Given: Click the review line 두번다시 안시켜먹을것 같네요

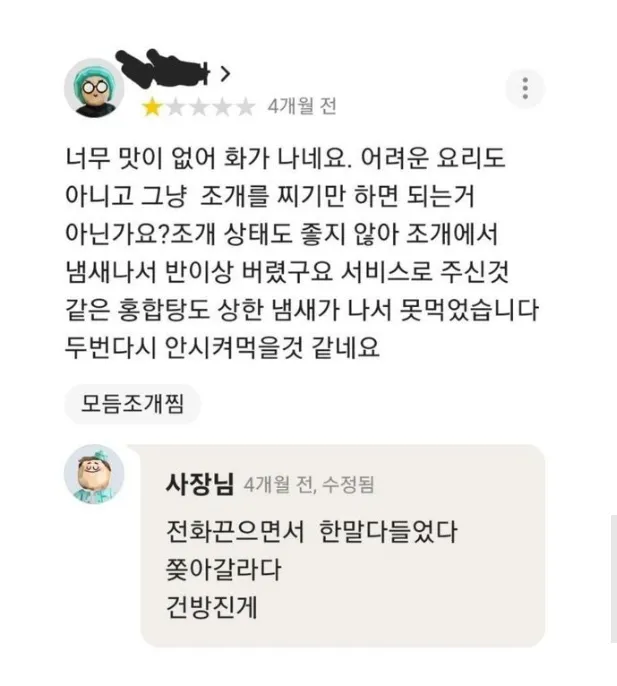Looking at the screenshot, I should (222, 347).
